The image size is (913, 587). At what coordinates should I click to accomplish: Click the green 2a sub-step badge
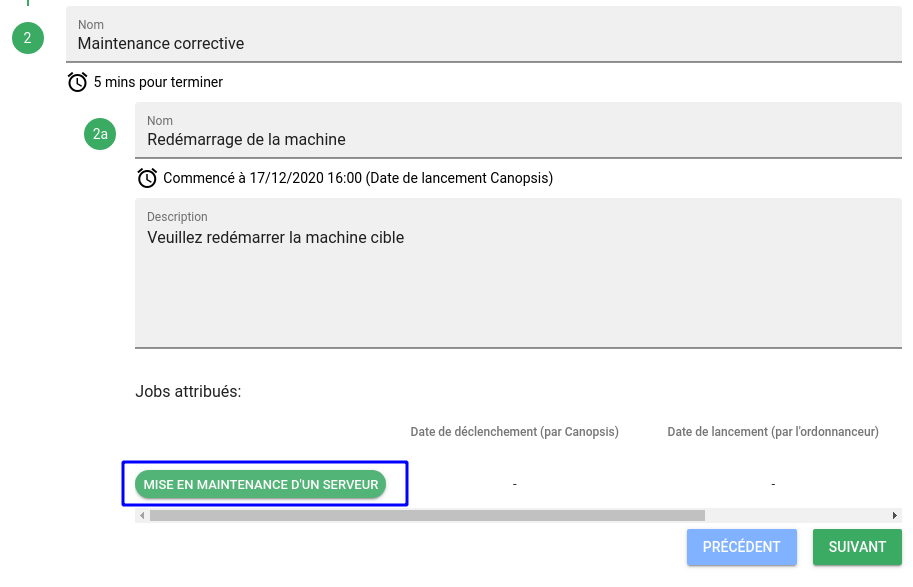(100, 134)
